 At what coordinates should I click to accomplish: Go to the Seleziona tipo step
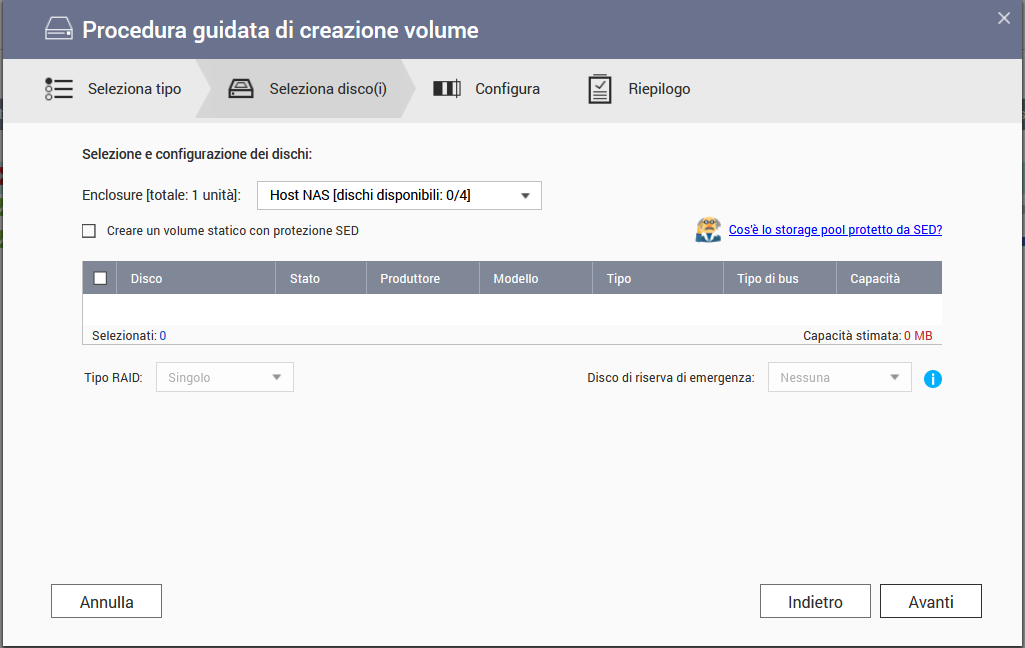[x=134, y=89]
